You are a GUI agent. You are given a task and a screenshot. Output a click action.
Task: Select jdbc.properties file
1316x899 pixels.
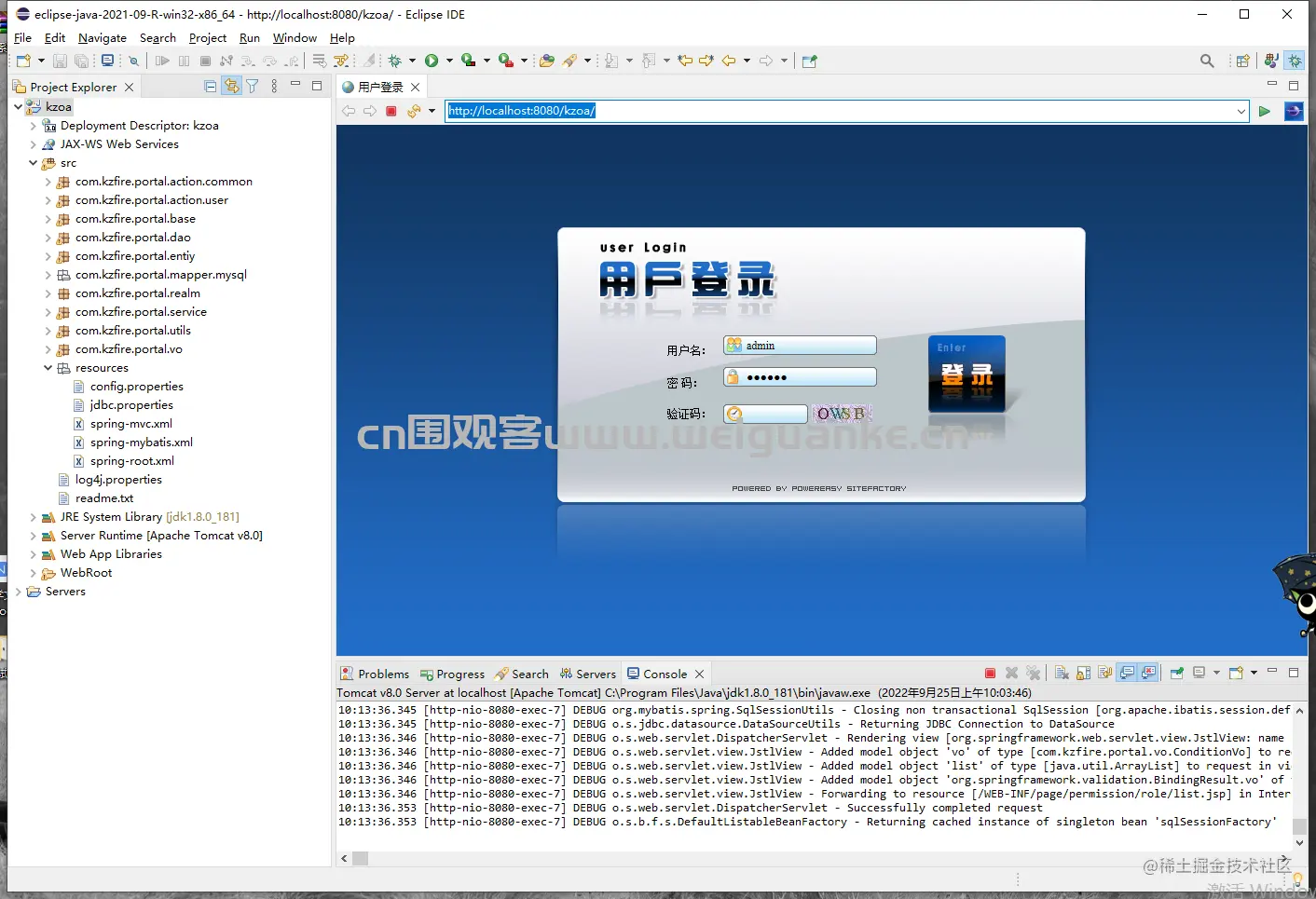click(x=131, y=404)
